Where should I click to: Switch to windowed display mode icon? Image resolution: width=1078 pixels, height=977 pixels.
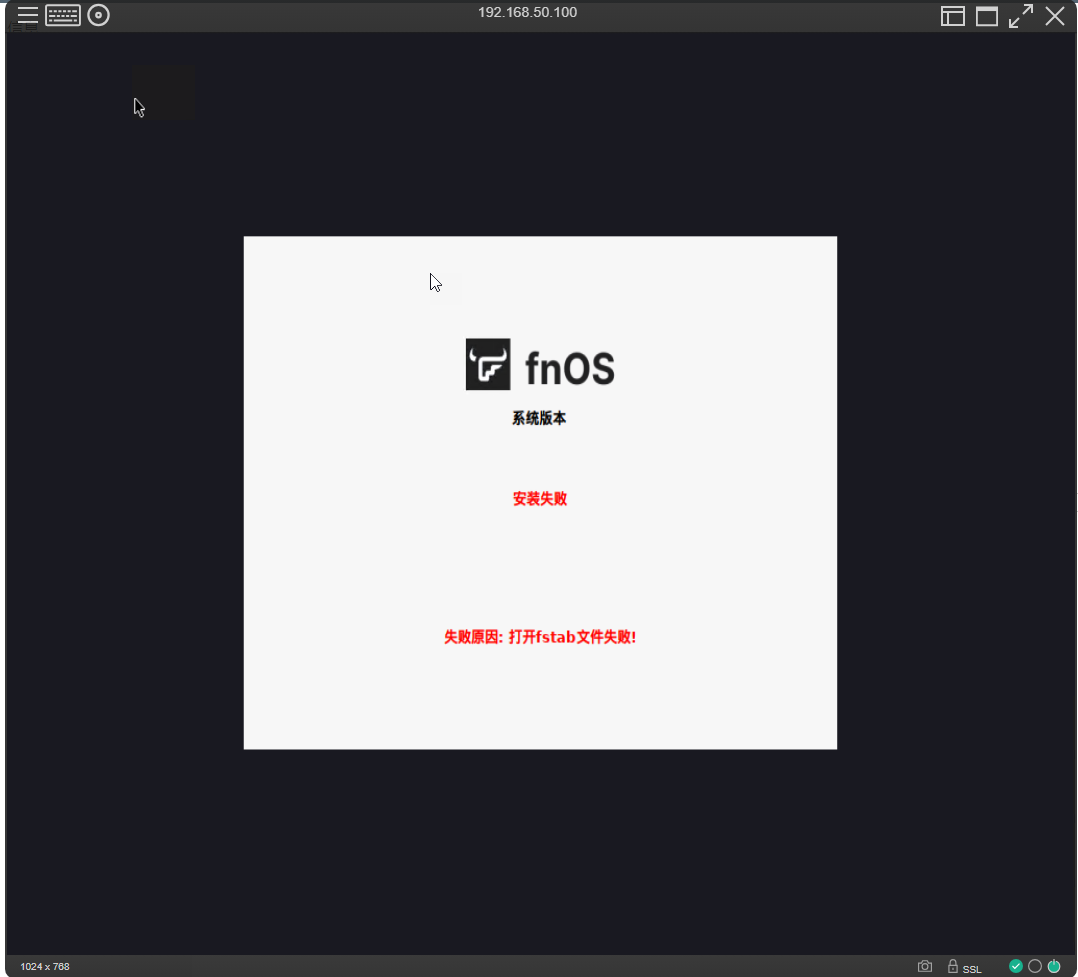click(987, 16)
